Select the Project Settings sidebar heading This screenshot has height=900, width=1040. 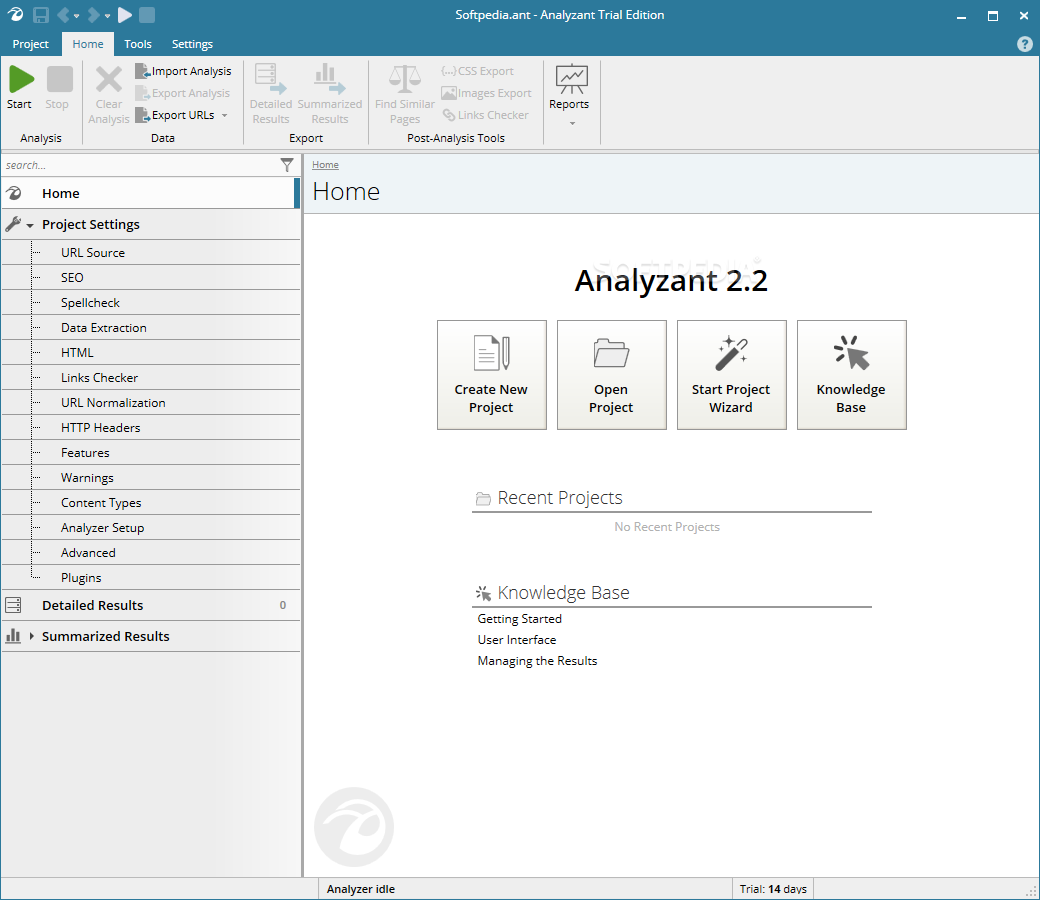[x=91, y=224]
